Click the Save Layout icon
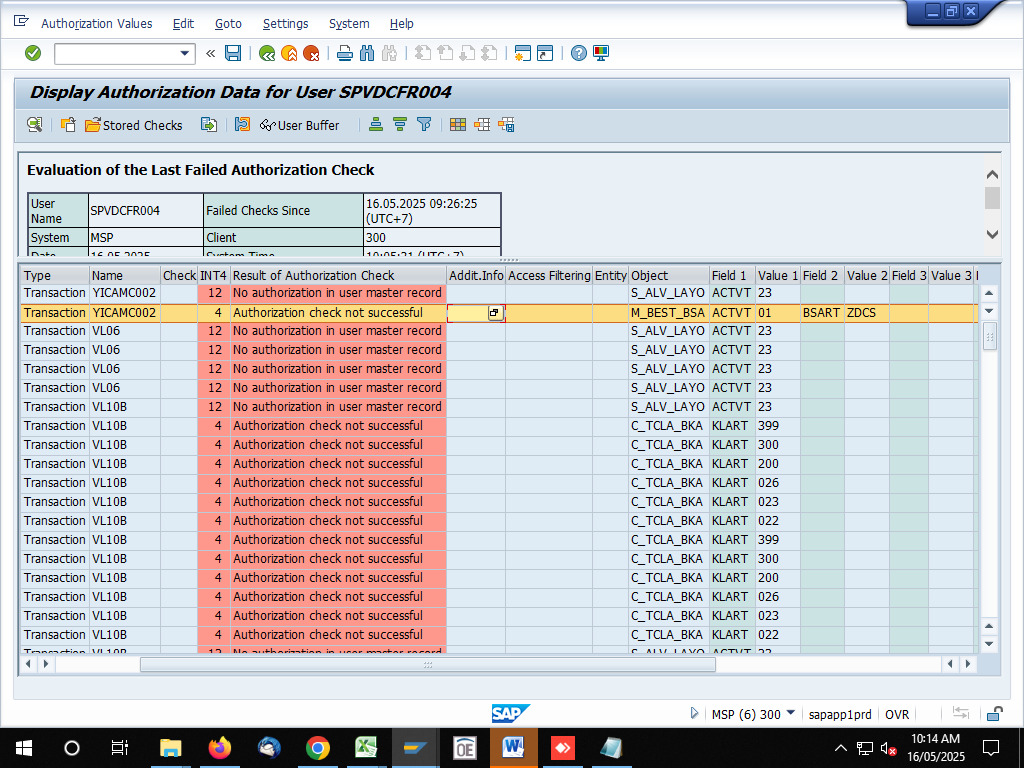 click(x=506, y=125)
